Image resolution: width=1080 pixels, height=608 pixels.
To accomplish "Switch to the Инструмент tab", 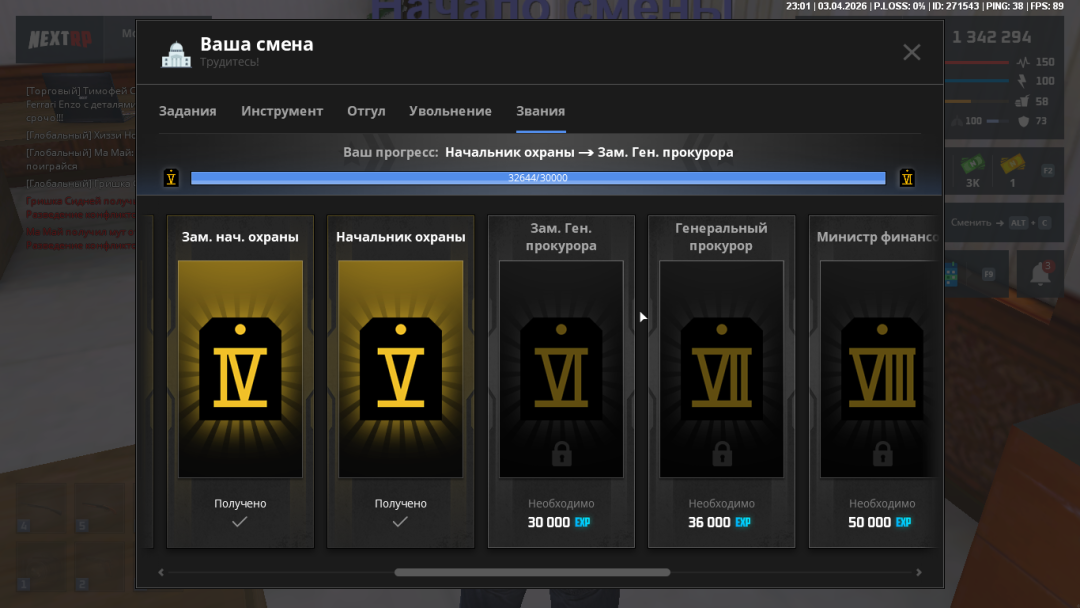I will coord(282,111).
